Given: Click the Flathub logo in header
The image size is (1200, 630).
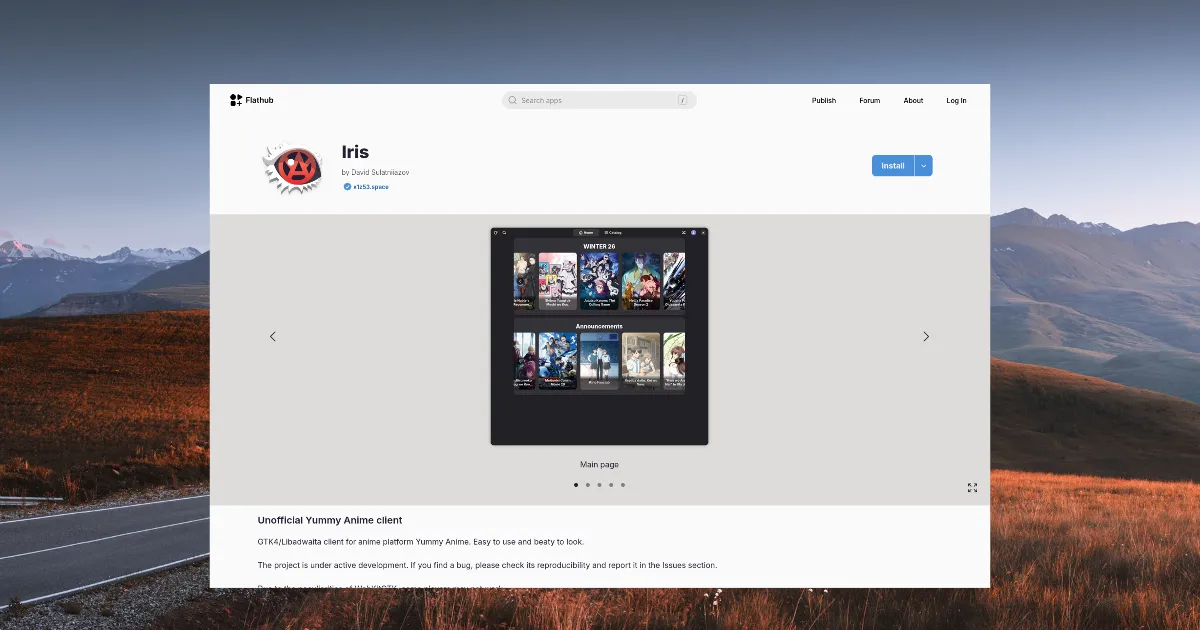Looking at the screenshot, I should click(251, 100).
